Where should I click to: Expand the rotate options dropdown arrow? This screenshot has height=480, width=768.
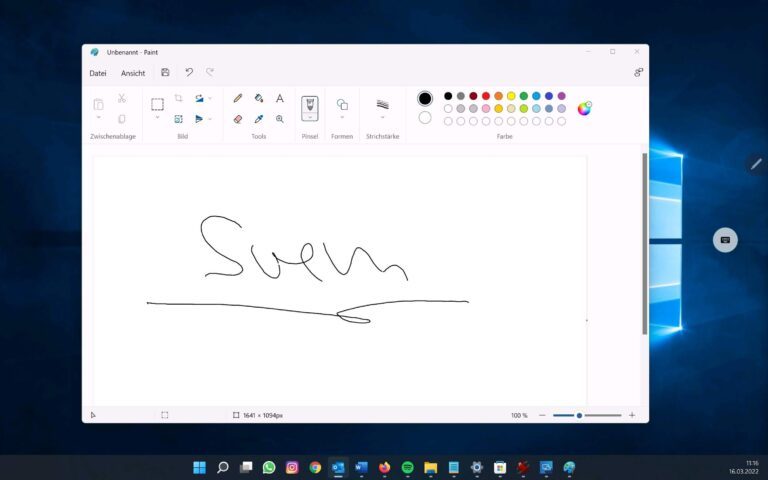coord(210,98)
